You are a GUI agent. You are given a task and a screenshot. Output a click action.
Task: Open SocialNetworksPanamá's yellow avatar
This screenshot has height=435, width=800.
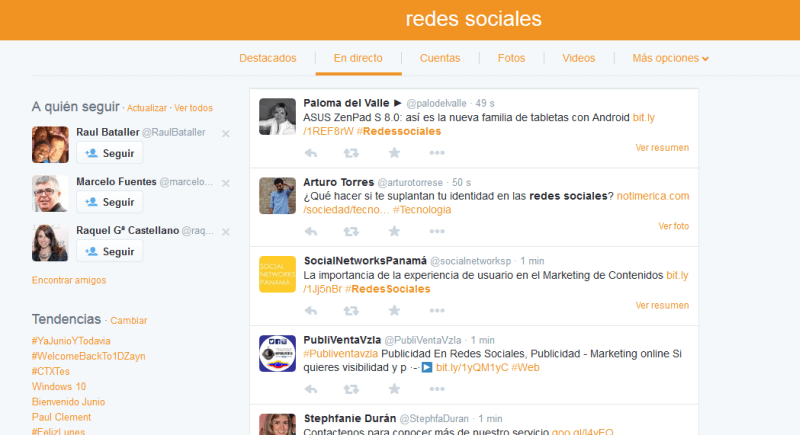pyautogui.click(x=277, y=274)
